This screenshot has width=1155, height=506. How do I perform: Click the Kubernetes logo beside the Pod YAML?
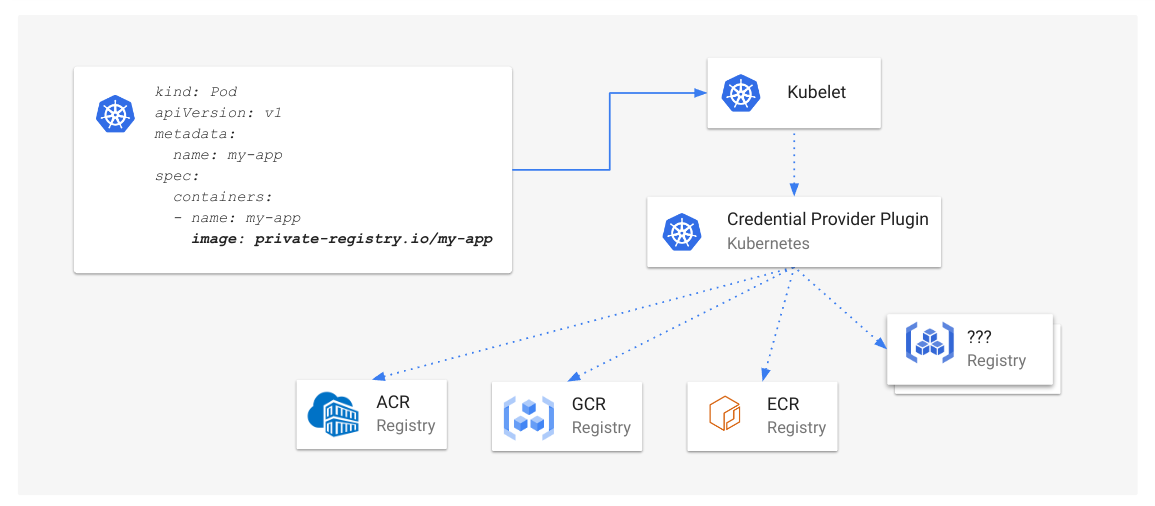115,113
